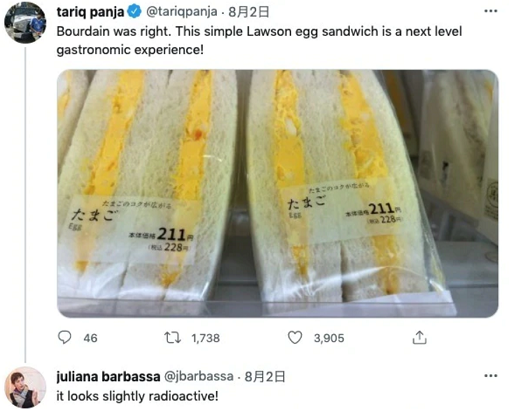
Task: Click tariq panja's verified badge
Action: click(135, 12)
